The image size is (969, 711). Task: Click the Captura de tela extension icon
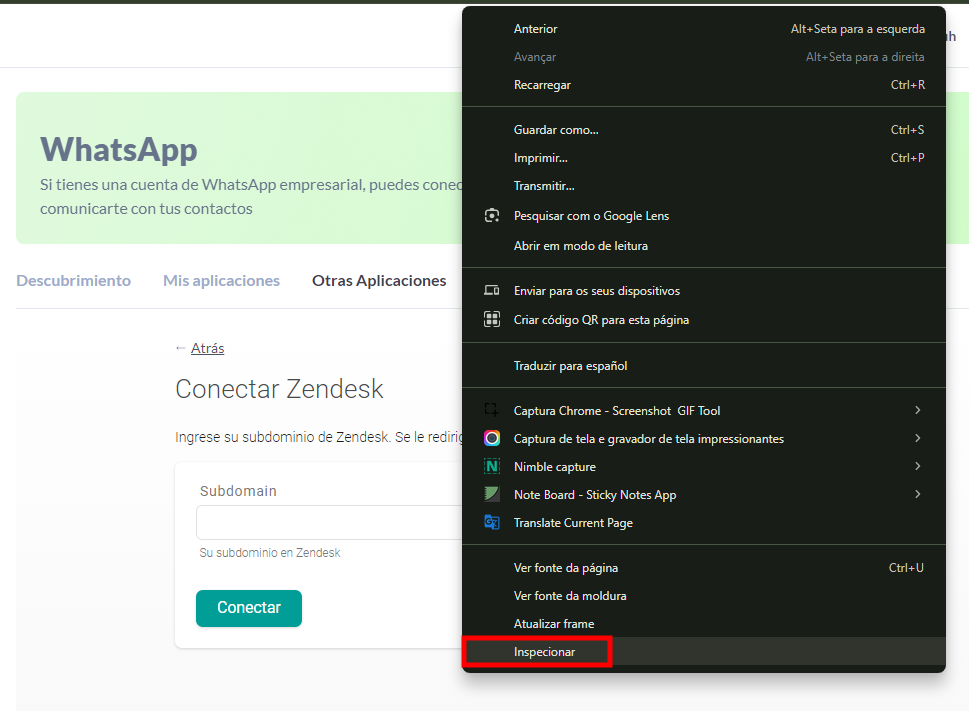pos(491,438)
